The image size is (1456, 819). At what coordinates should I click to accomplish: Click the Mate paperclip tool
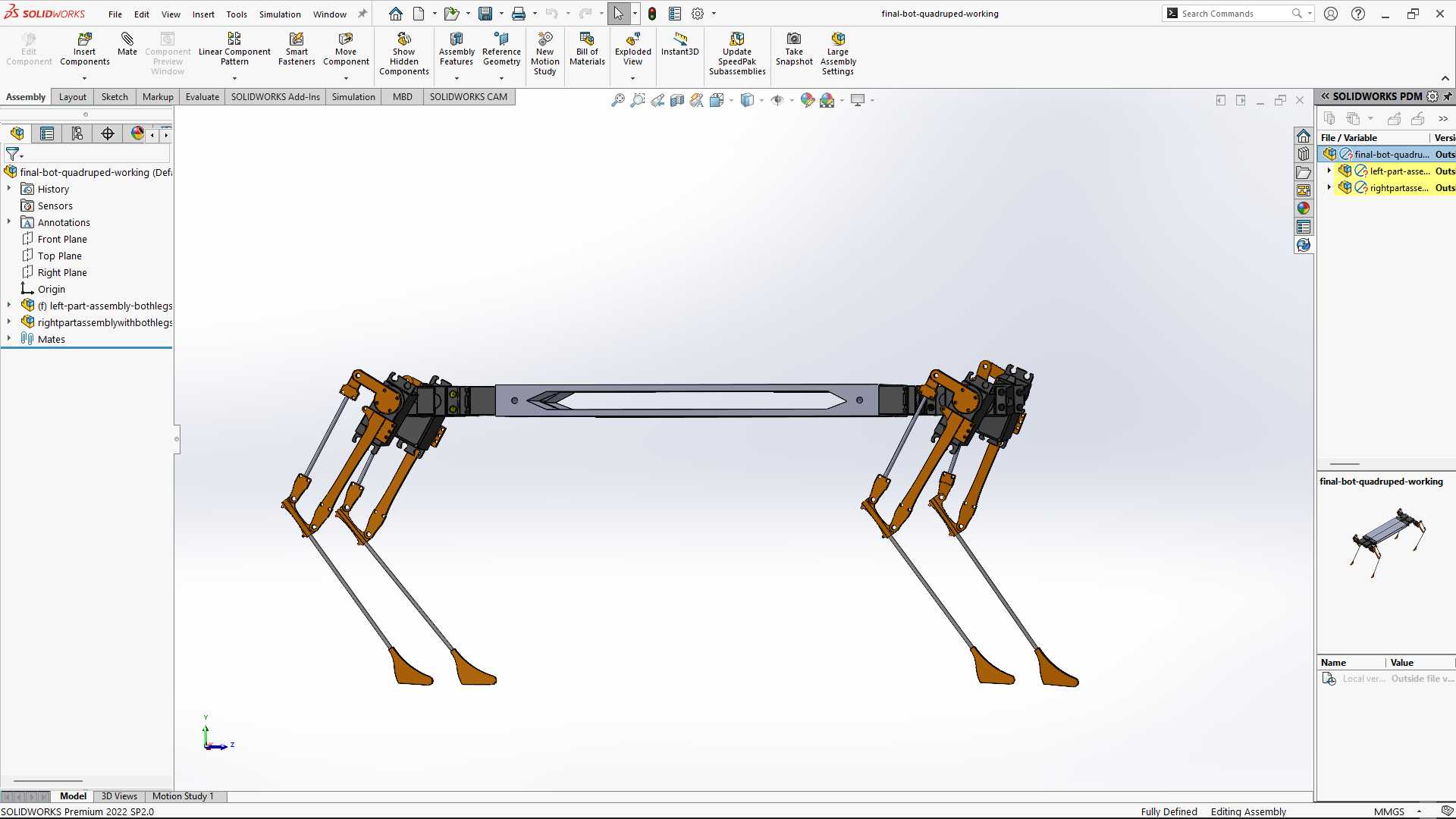127,45
